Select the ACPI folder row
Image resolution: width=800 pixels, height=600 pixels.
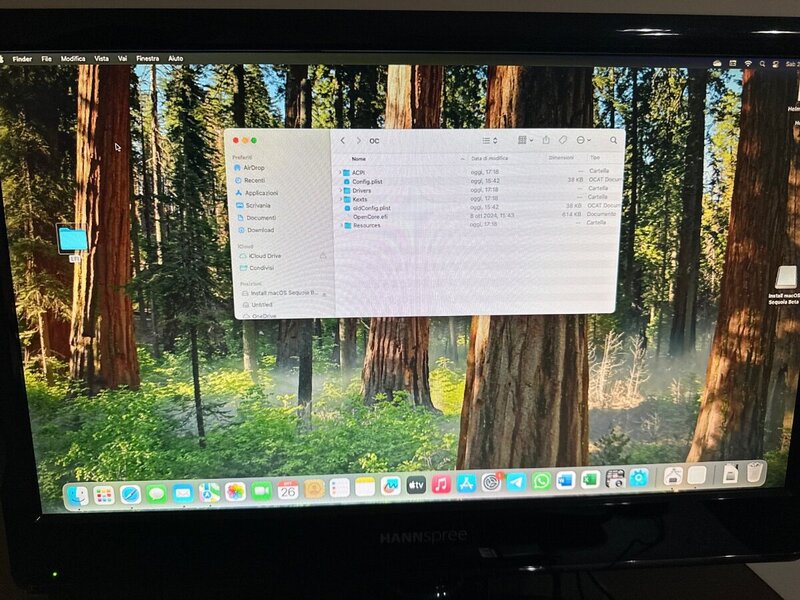coord(480,172)
